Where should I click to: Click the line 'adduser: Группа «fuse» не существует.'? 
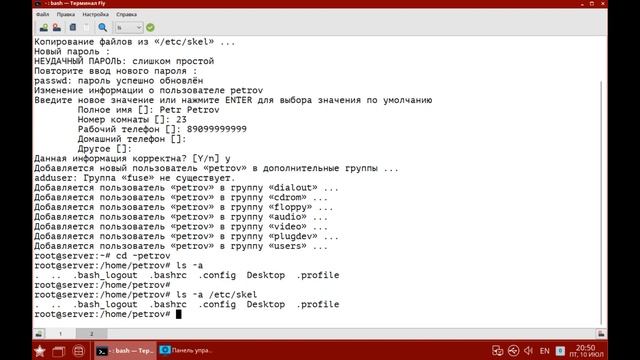coord(135,178)
